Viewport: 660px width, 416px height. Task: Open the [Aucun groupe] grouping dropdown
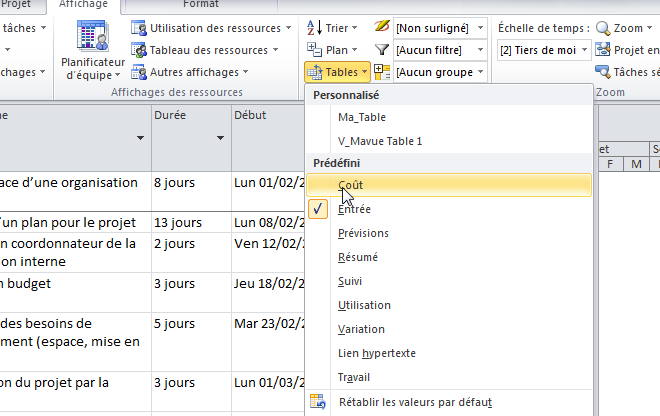pyautogui.click(x=481, y=72)
